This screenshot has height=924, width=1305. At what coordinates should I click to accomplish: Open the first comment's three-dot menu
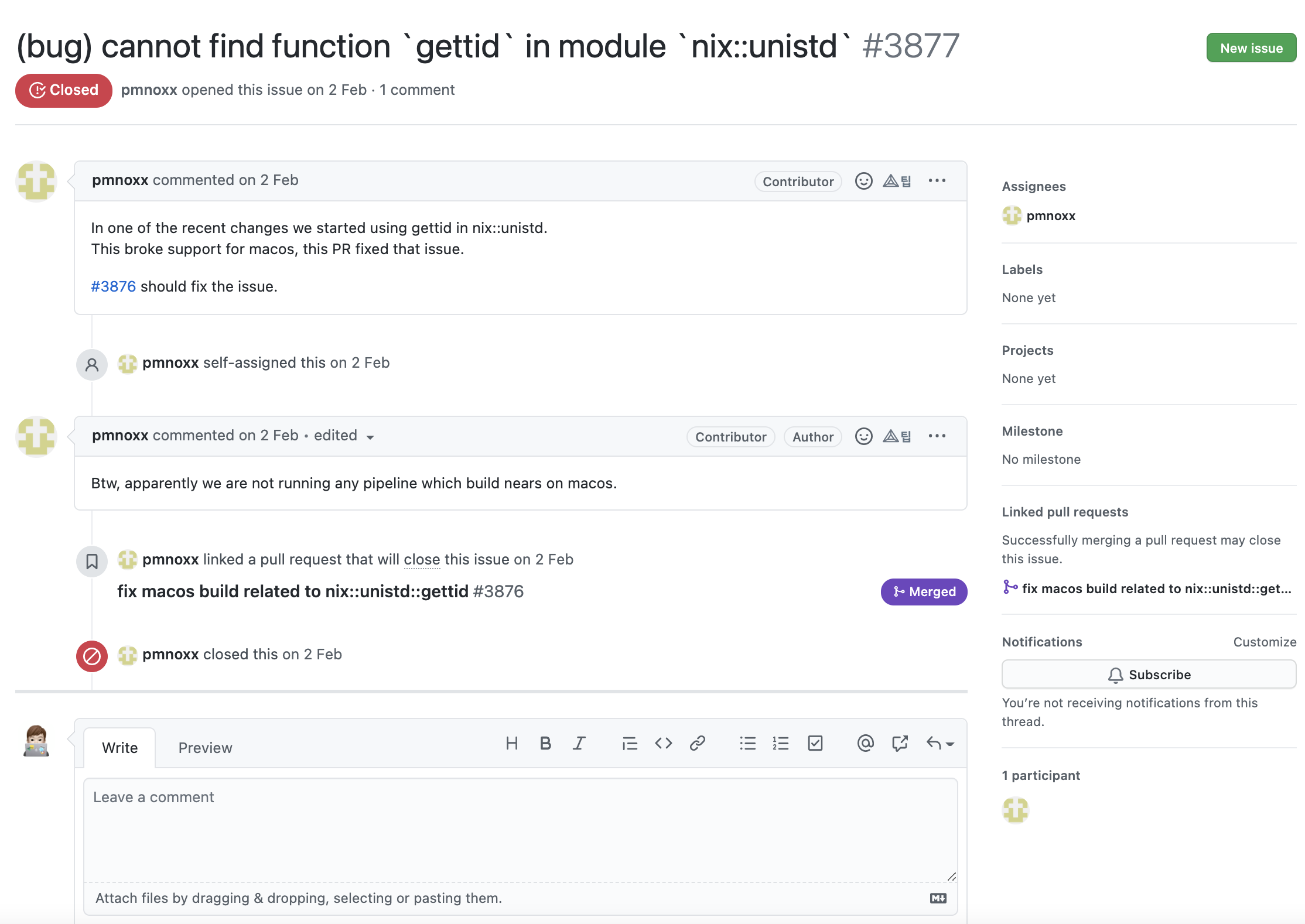937,181
